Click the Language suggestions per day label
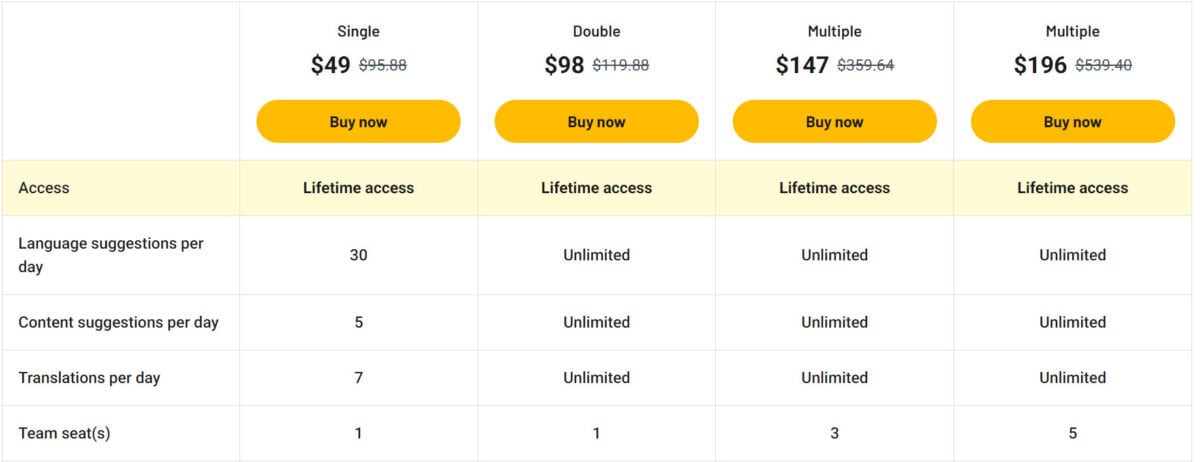The width and height of the screenshot is (1200, 462). pos(110,255)
